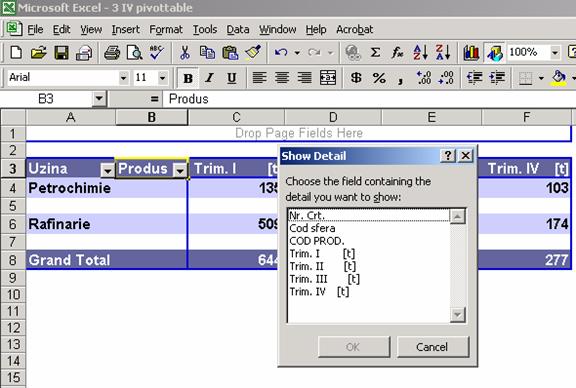Paste using the clipboard icon
Image resolution: width=576 pixels, height=388 pixels.
pos(230,53)
